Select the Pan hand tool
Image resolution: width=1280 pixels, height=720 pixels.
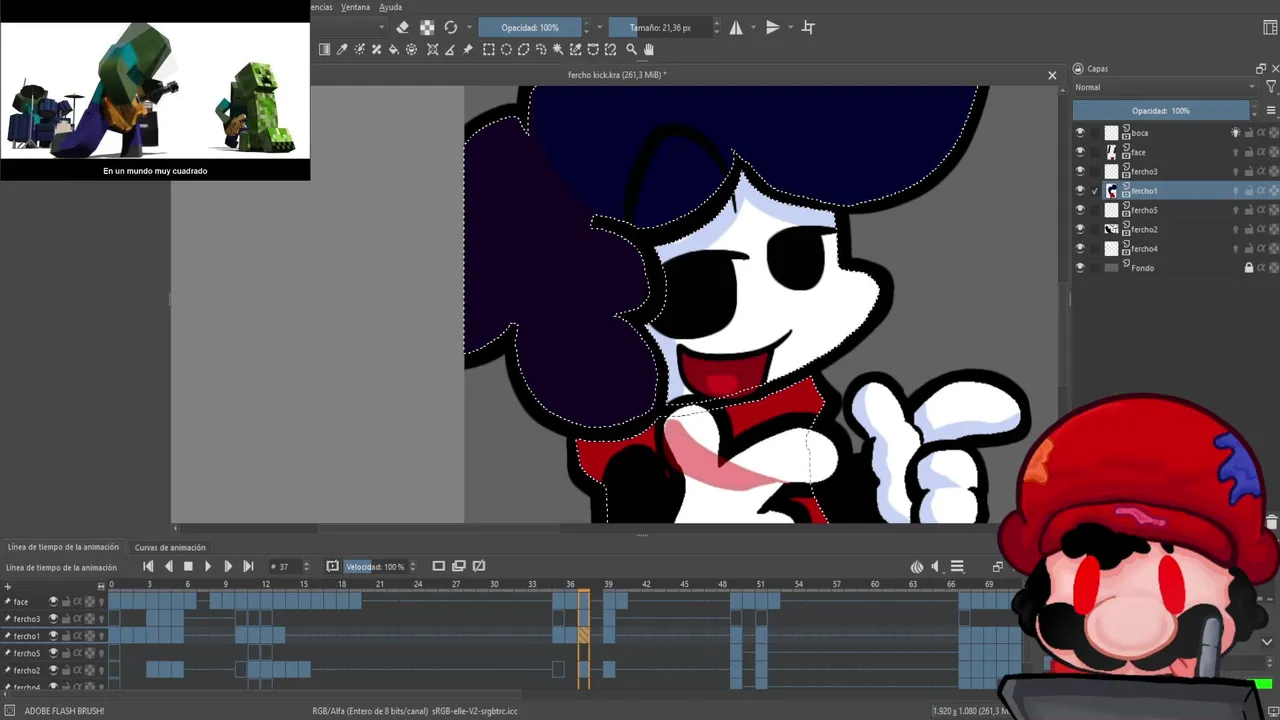click(x=649, y=49)
